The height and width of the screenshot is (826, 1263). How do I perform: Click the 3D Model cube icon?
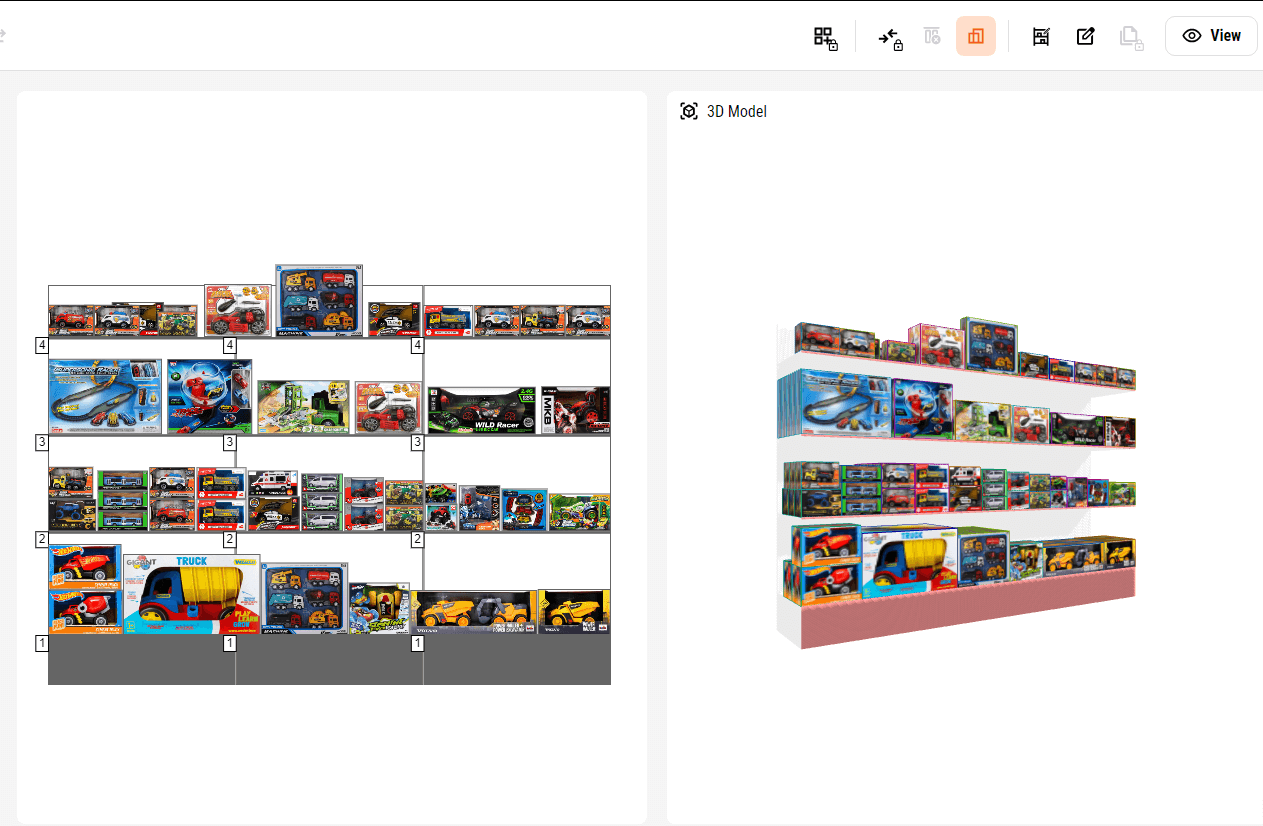688,111
